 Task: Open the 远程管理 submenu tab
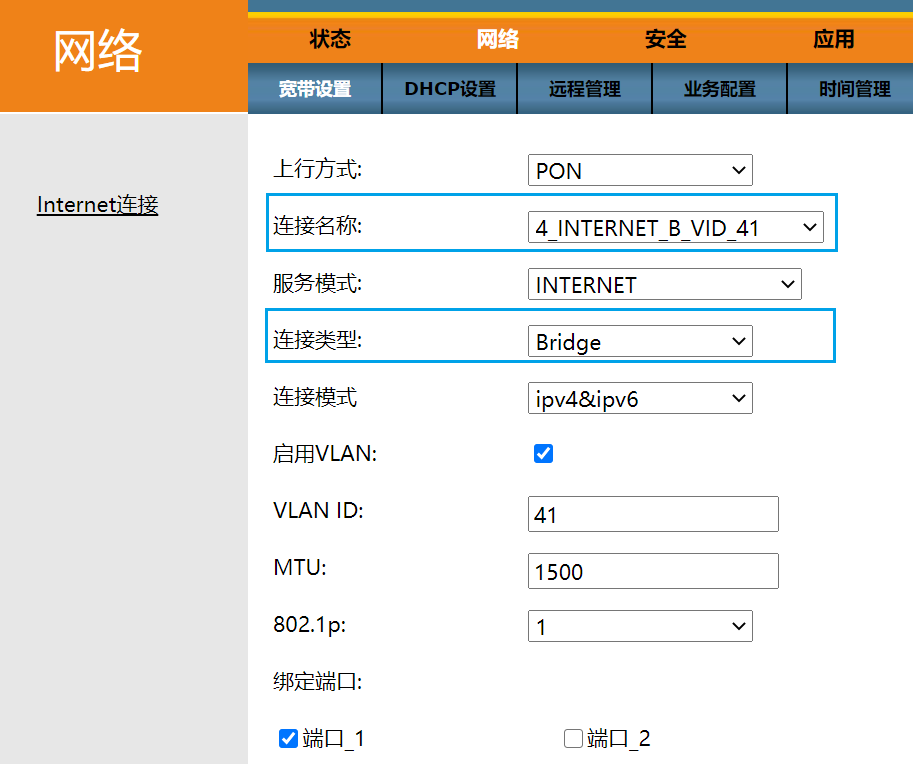[585, 89]
